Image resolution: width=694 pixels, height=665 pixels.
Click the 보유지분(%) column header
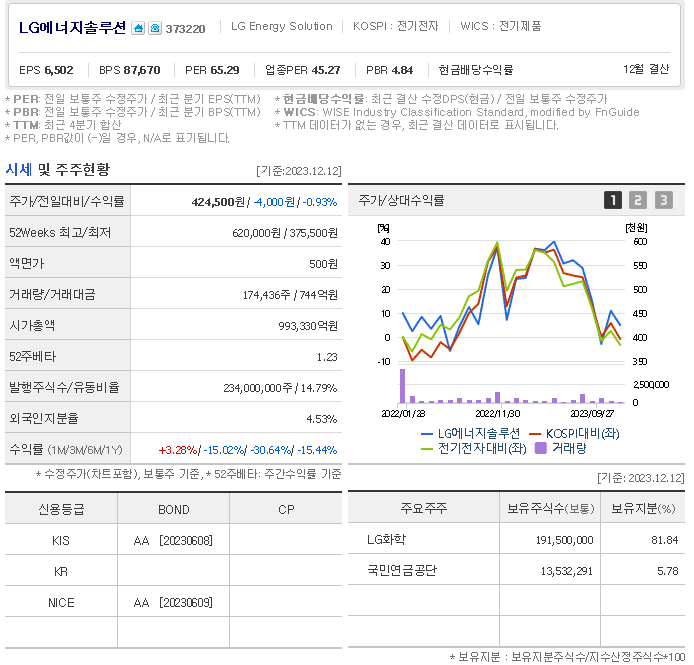(x=643, y=508)
